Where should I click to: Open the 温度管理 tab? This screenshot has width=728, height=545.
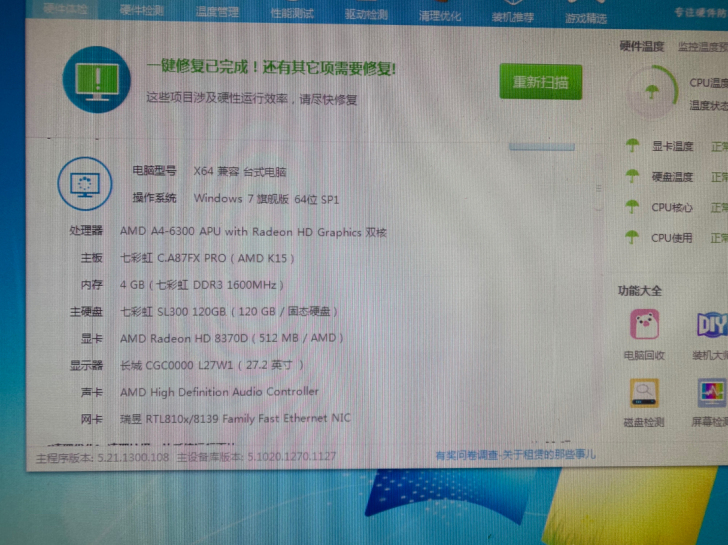point(217,12)
